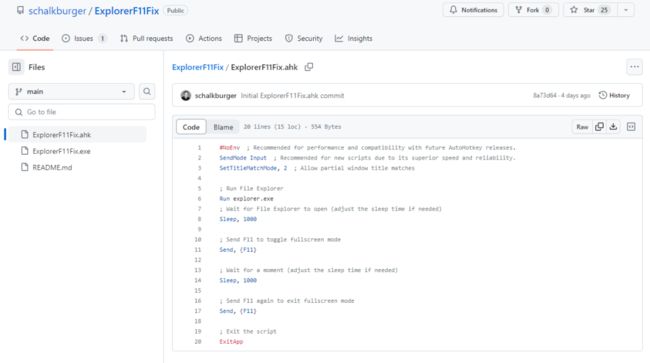The image size is (650, 363).
Task: Copy the file path icon
Action: pyautogui.click(x=309, y=67)
